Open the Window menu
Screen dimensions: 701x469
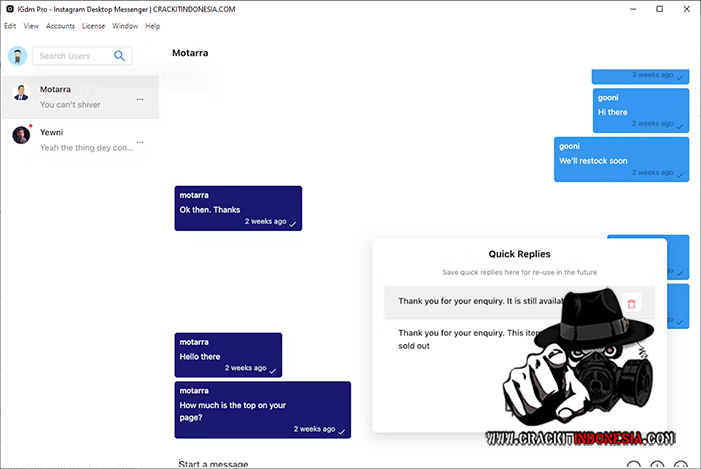point(125,26)
